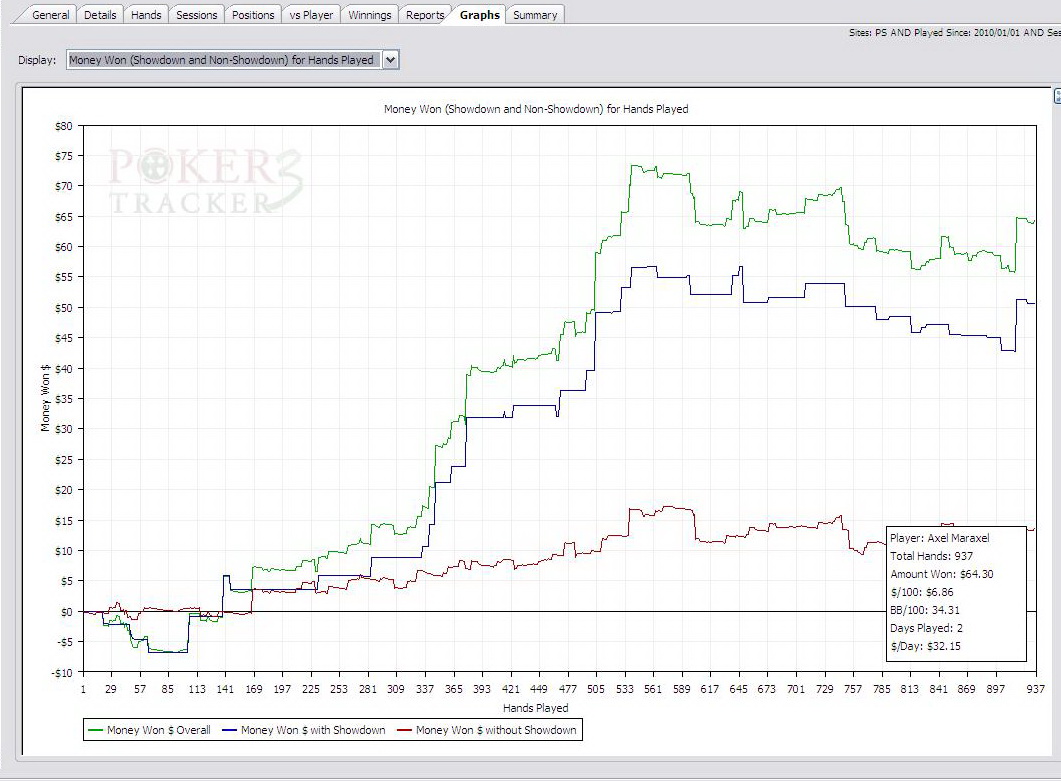Open the Details tab
1061x781 pixels.
[x=100, y=15]
